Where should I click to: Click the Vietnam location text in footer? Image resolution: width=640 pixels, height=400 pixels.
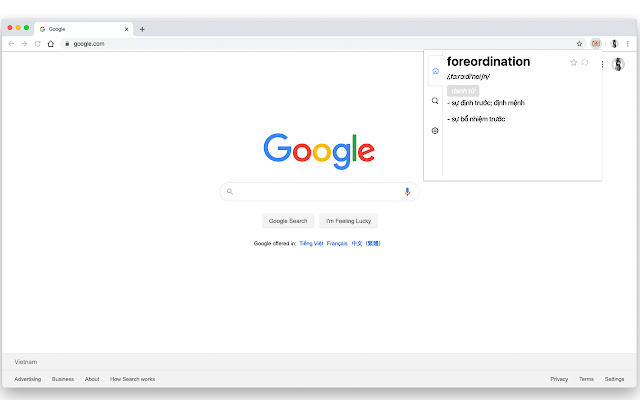[26, 362]
